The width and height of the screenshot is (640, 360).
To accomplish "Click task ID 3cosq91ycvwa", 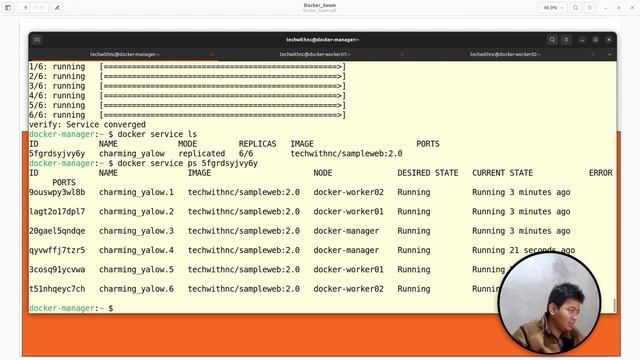I will point(57,269).
